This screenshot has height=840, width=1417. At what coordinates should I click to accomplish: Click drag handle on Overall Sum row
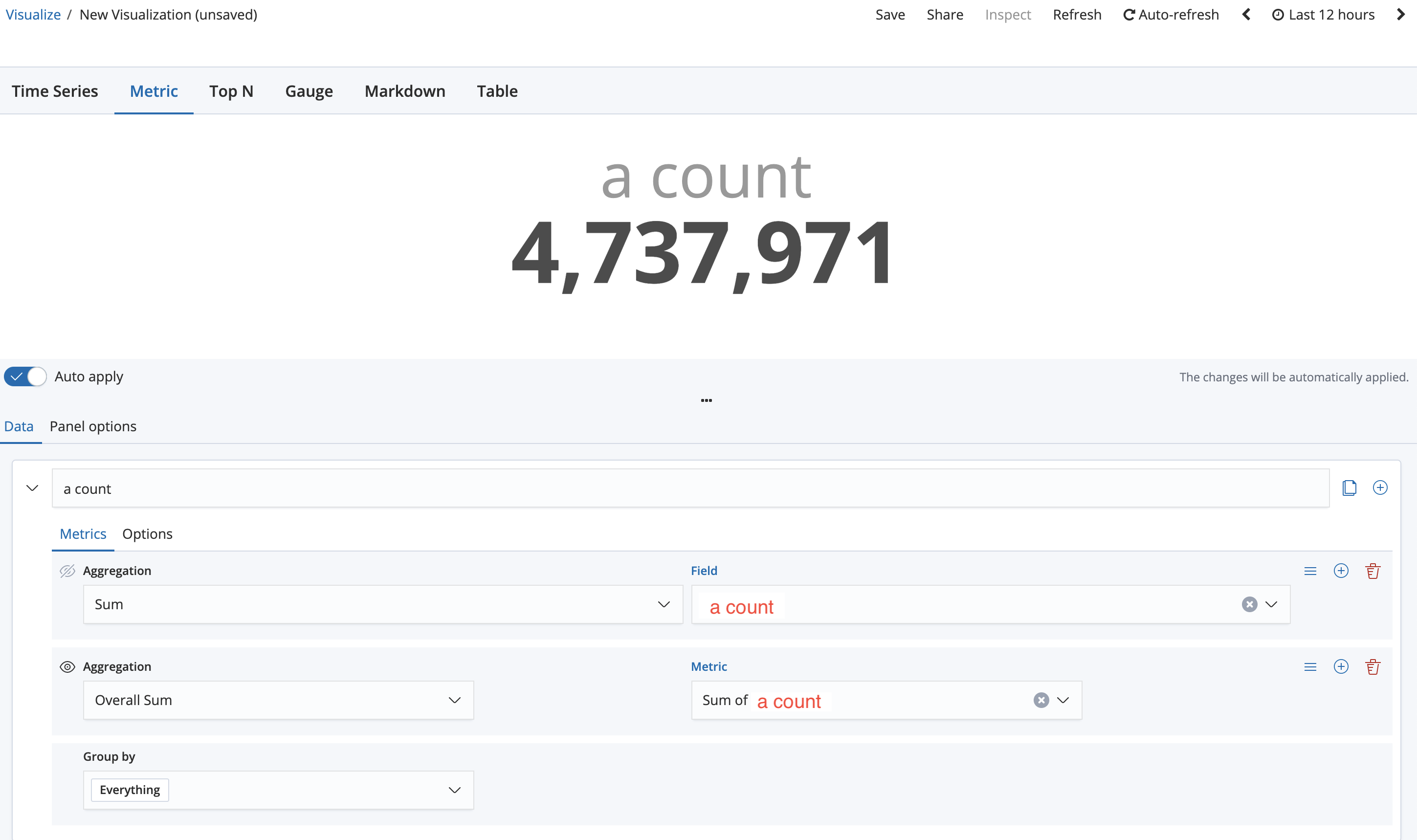point(1309,667)
